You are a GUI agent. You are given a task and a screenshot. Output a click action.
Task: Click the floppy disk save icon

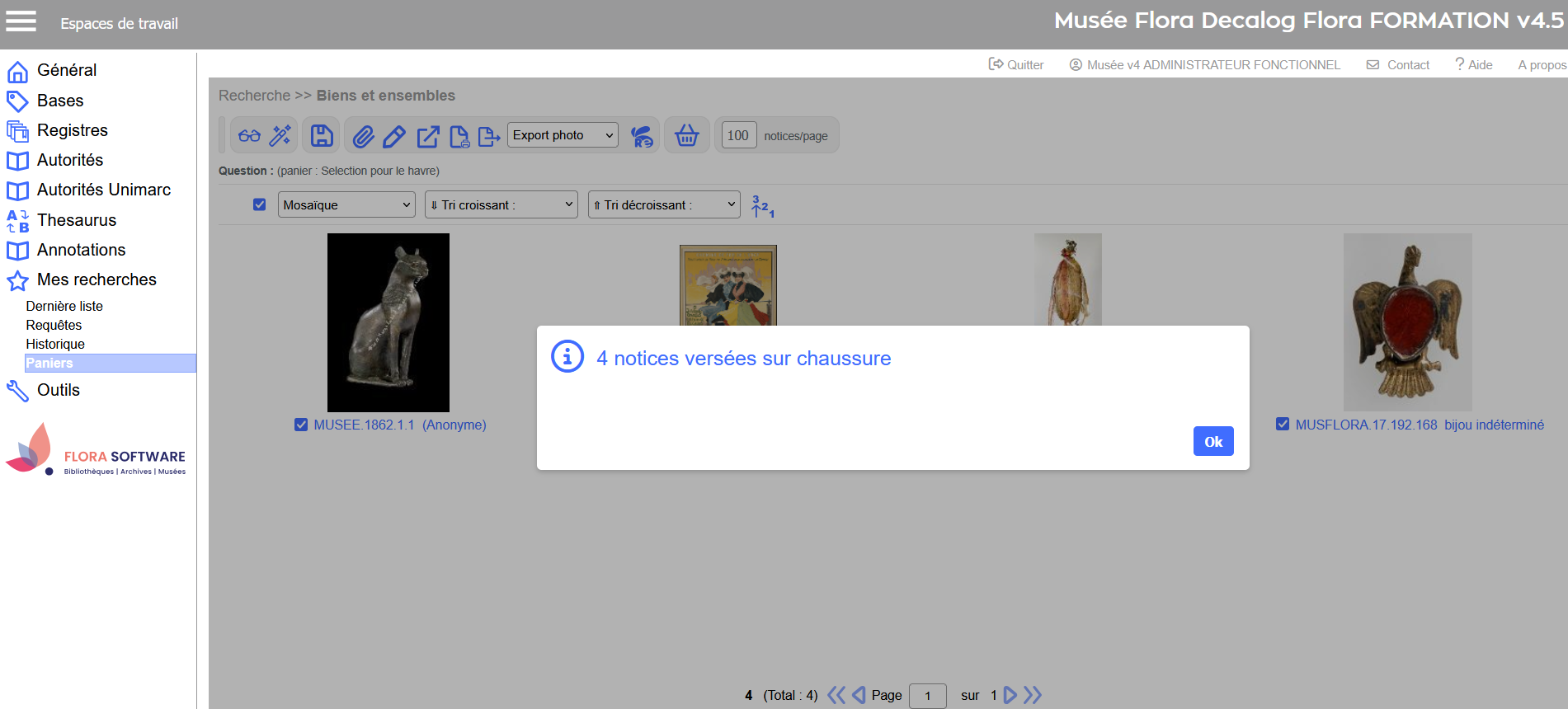point(322,136)
